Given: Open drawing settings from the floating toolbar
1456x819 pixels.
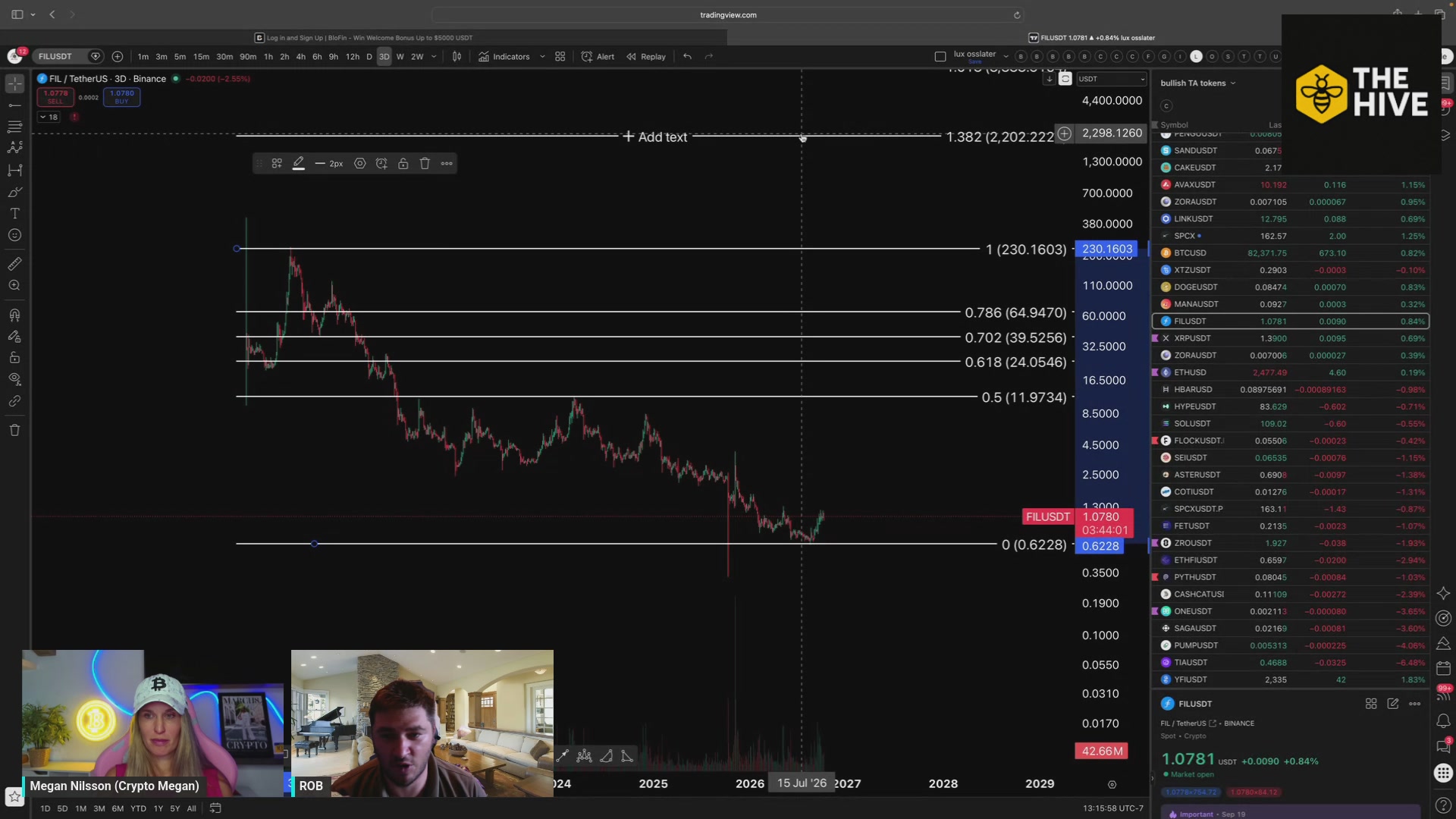Looking at the screenshot, I should pyautogui.click(x=359, y=163).
